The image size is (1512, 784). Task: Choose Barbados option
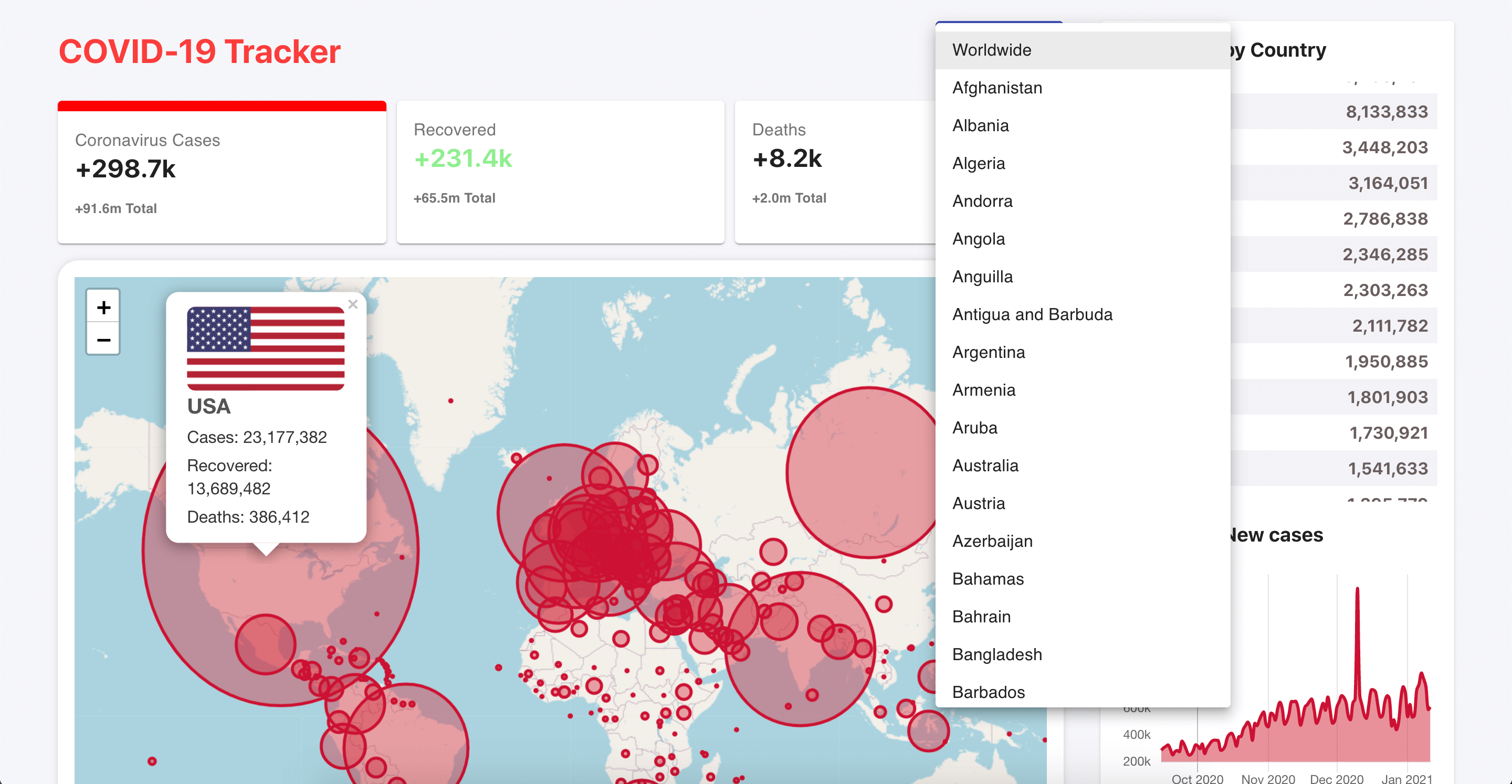(1083, 692)
